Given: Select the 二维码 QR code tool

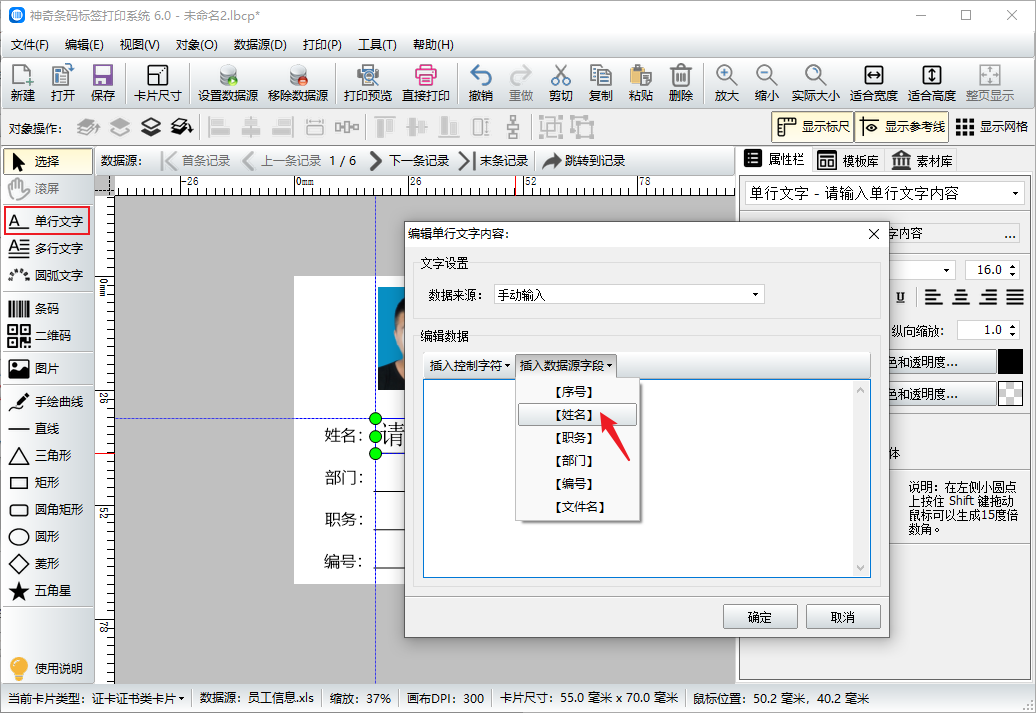Looking at the screenshot, I should click(x=47, y=336).
